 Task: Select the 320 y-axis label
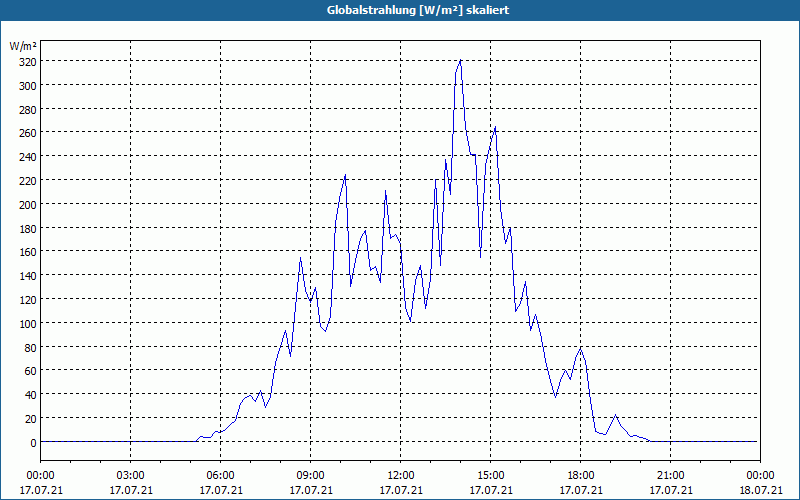click(28, 62)
